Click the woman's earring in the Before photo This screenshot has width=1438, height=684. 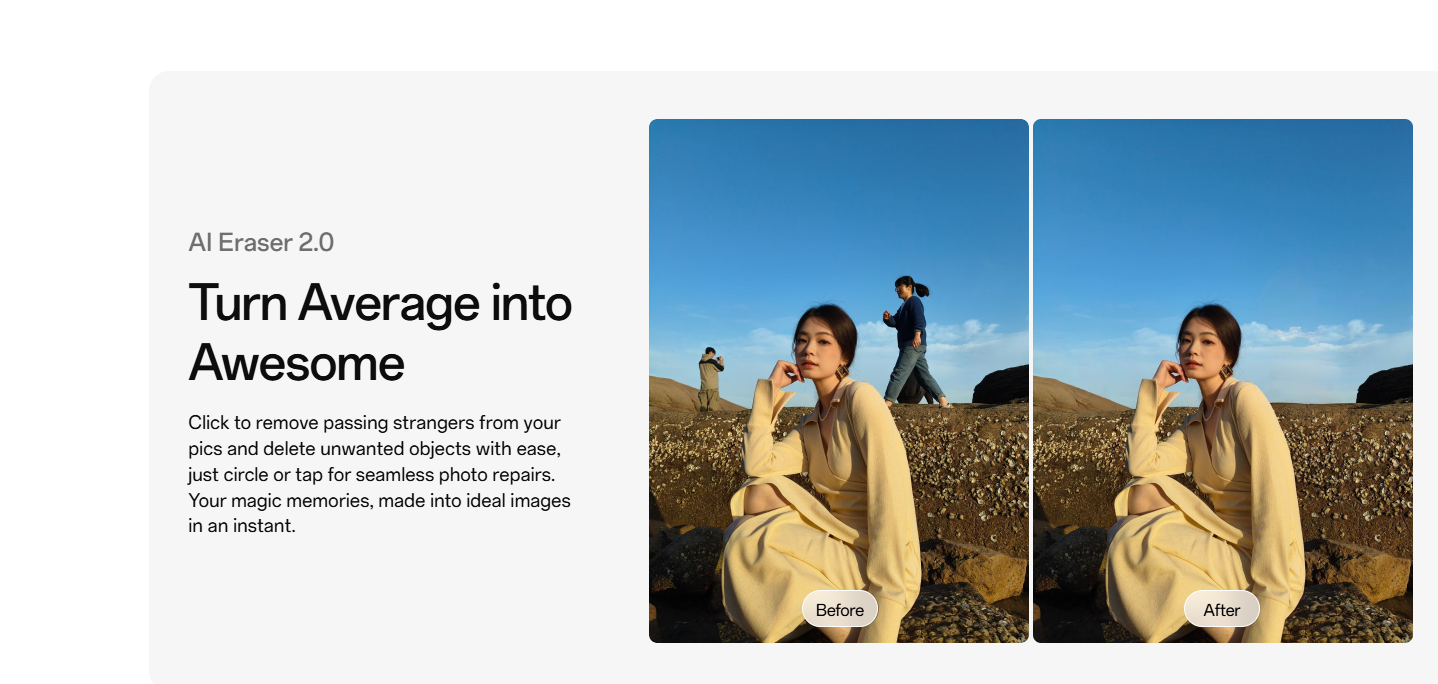[842, 372]
